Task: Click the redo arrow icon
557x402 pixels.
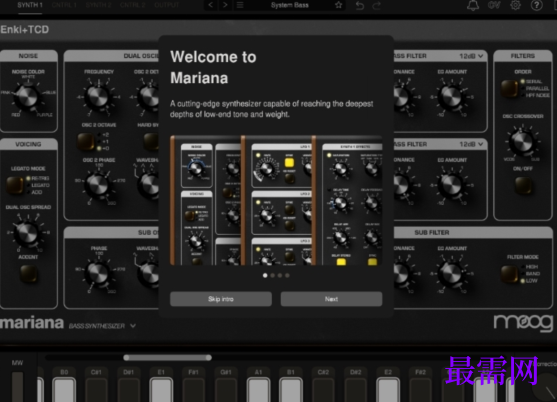Action: 377,5
